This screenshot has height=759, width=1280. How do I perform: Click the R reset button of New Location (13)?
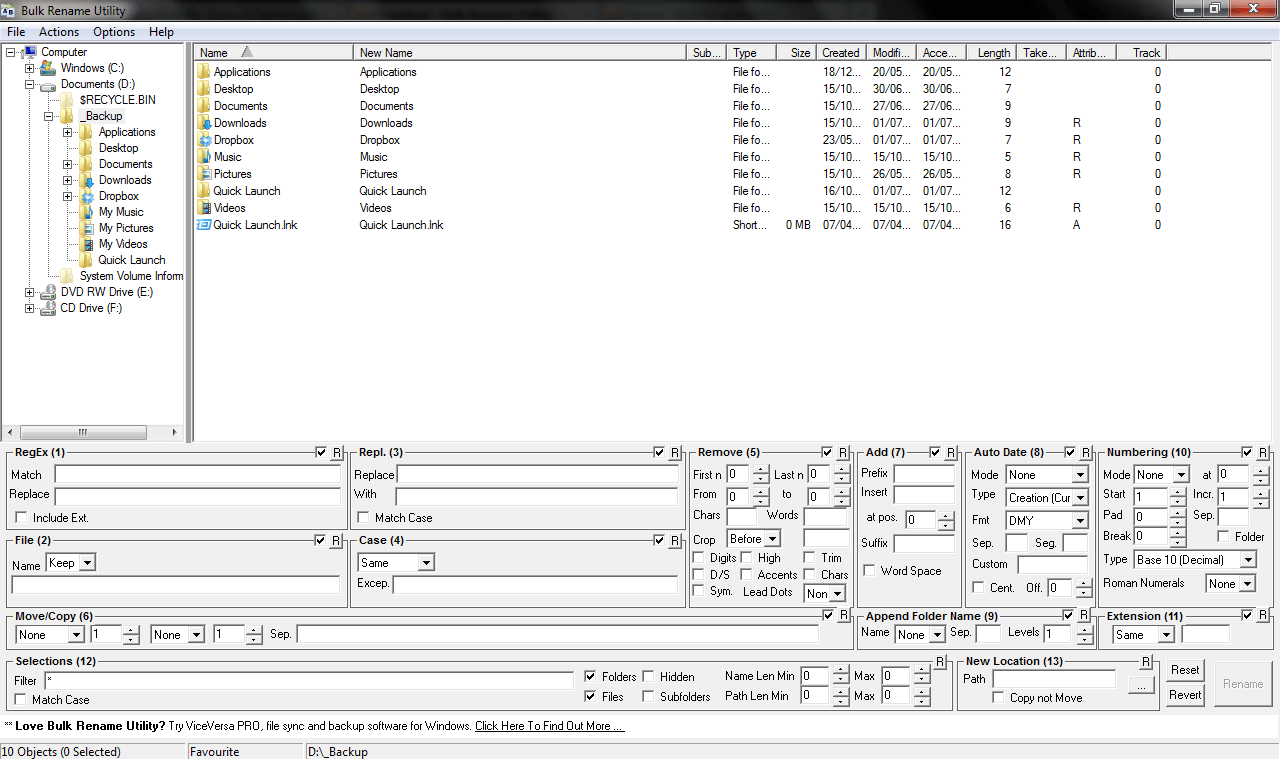(1146, 662)
